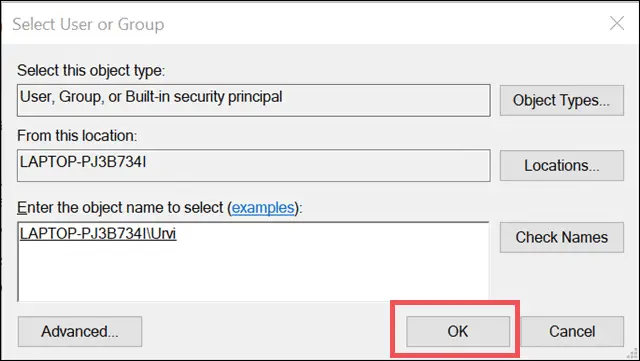Open the examples help link

click(263, 208)
